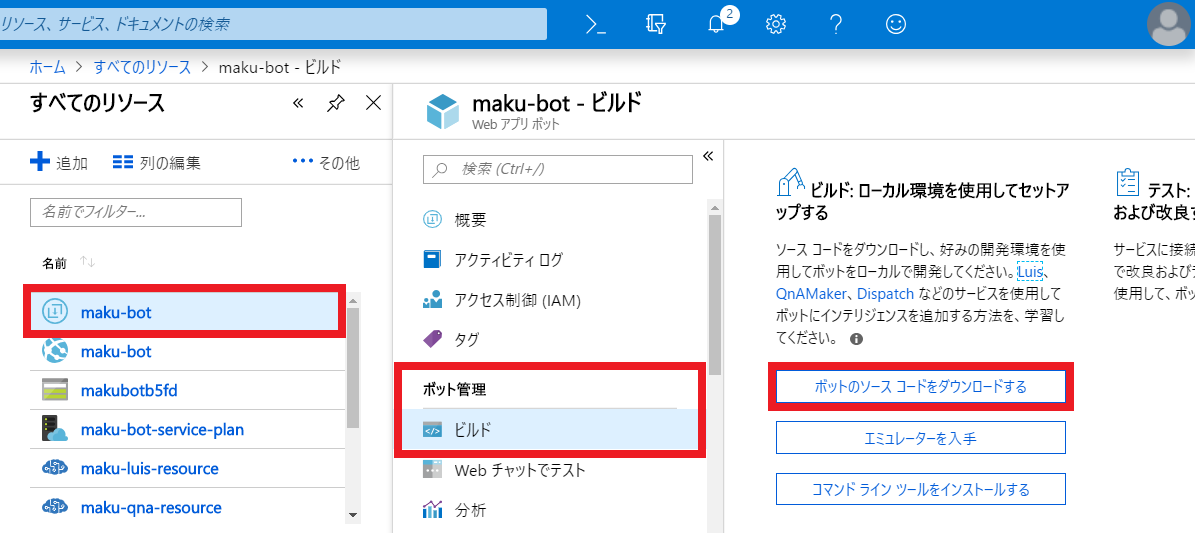Click the テスト clipboard heading icon
The width and height of the screenshot is (1195, 533).
tap(1128, 183)
